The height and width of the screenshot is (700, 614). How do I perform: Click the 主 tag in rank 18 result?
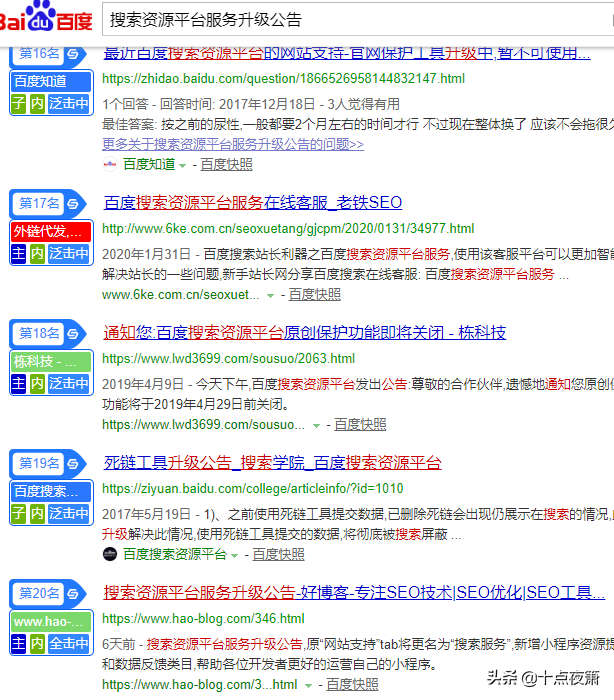click(19, 383)
